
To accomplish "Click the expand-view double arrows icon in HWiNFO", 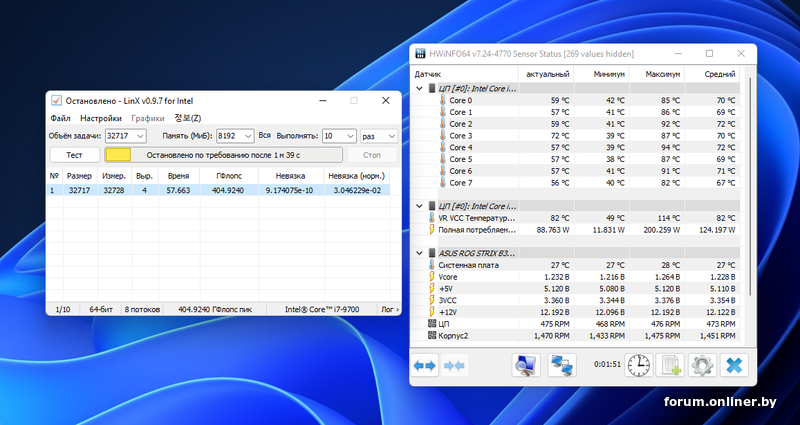I will tap(425, 366).
